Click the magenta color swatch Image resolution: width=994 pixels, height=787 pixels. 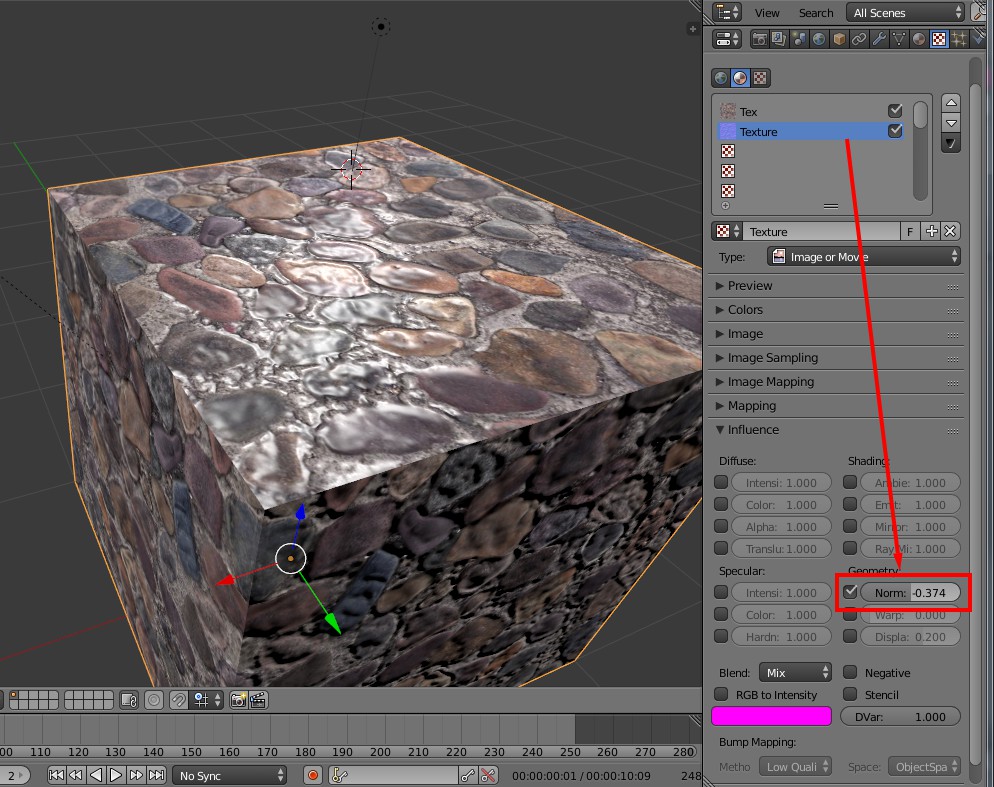(x=771, y=716)
